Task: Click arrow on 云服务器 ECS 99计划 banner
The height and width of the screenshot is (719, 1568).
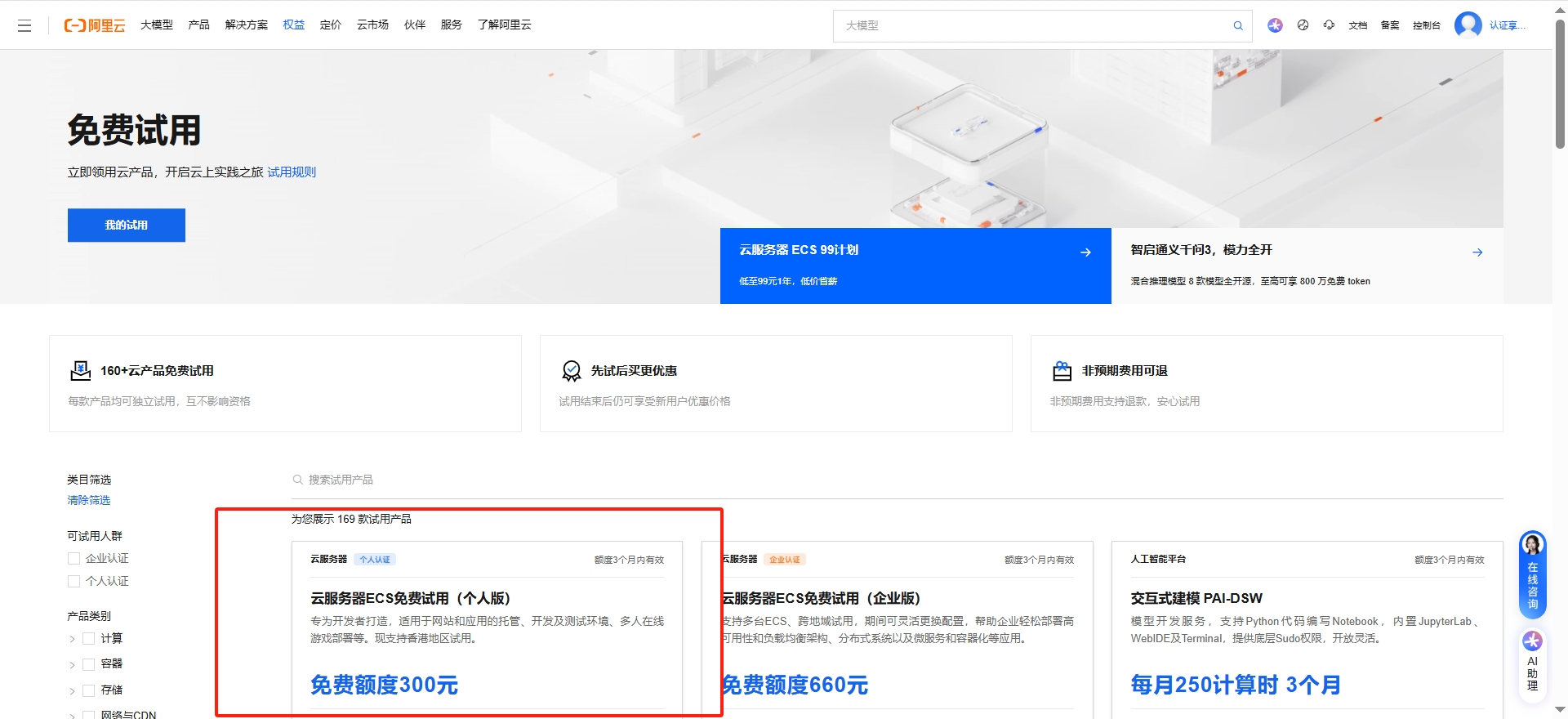Action: (x=1085, y=252)
